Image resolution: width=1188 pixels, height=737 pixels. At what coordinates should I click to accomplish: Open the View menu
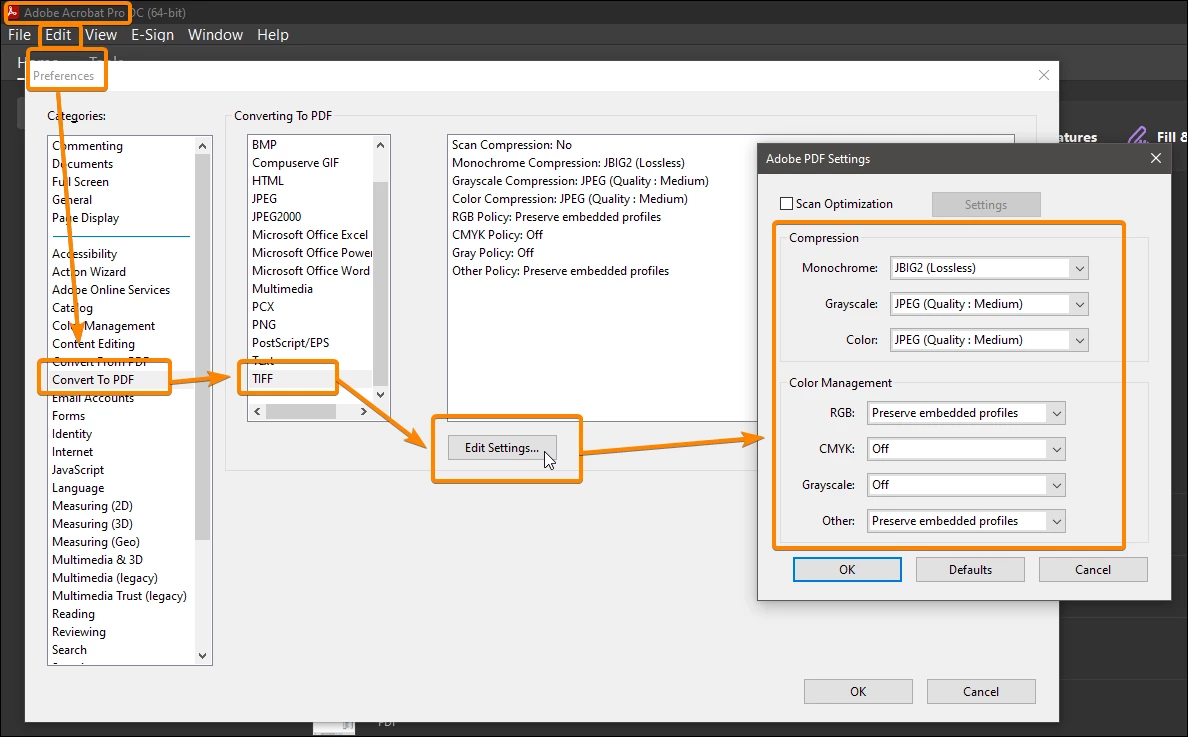(x=101, y=35)
